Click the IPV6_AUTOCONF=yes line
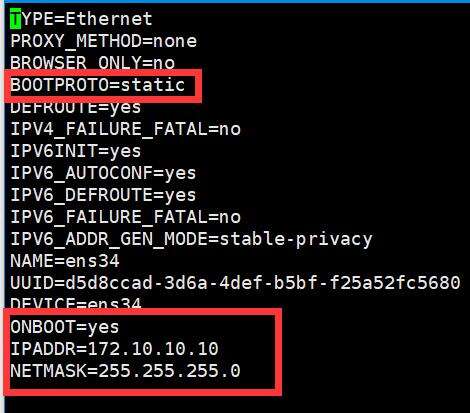 103,173
